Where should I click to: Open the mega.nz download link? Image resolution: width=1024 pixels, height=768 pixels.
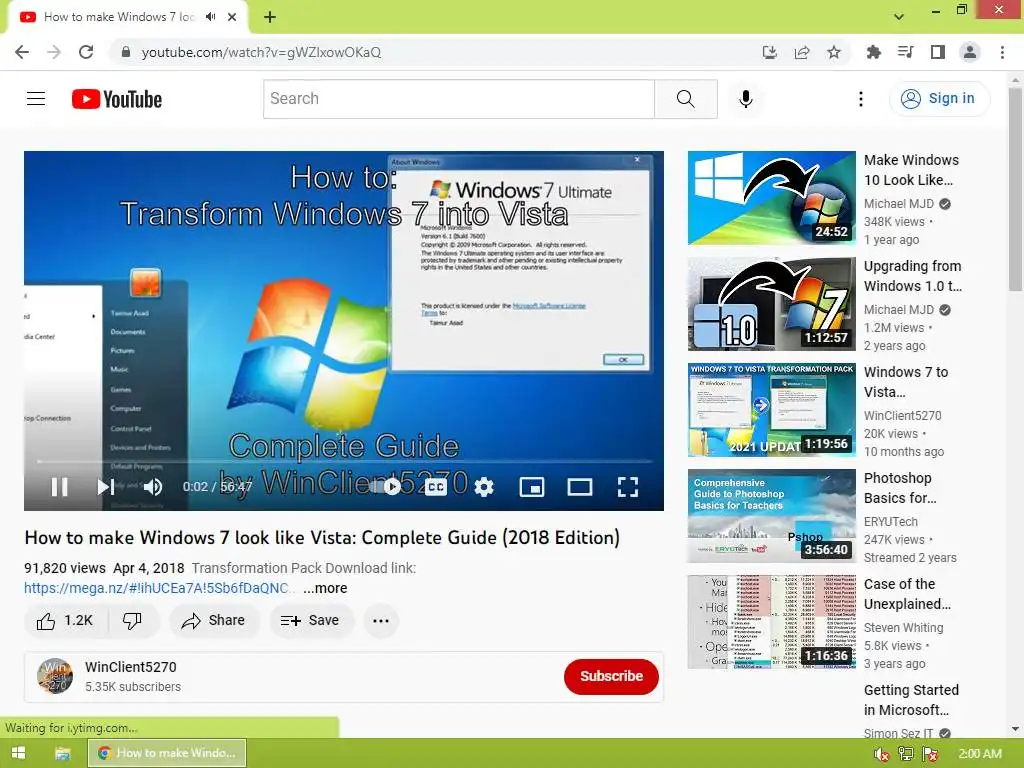(159, 588)
